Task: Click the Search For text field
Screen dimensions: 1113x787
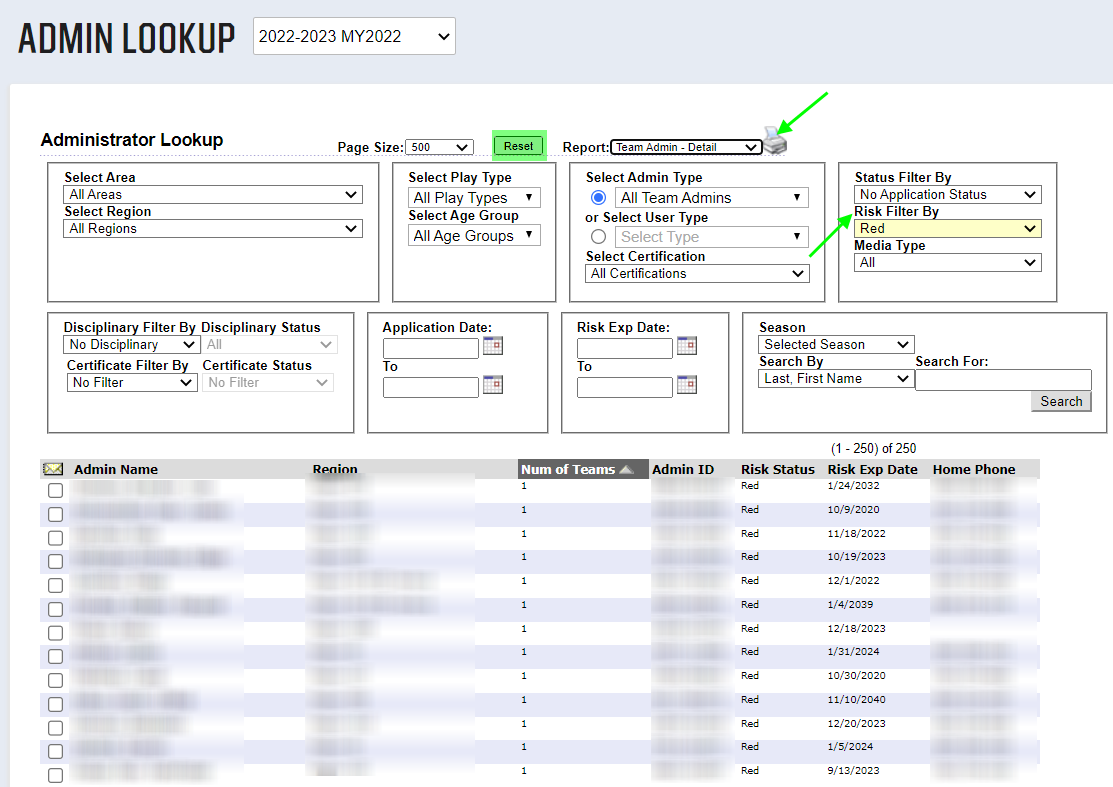Action: tap(1003, 379)
